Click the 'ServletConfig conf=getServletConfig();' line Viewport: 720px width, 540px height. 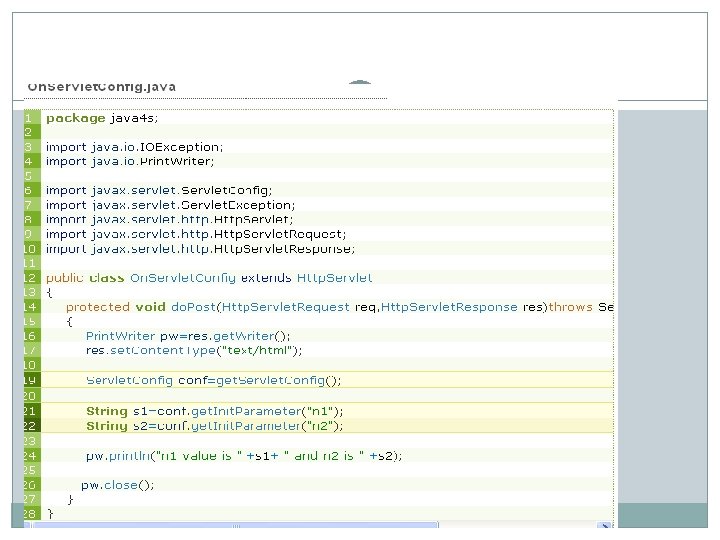(214, 379)
